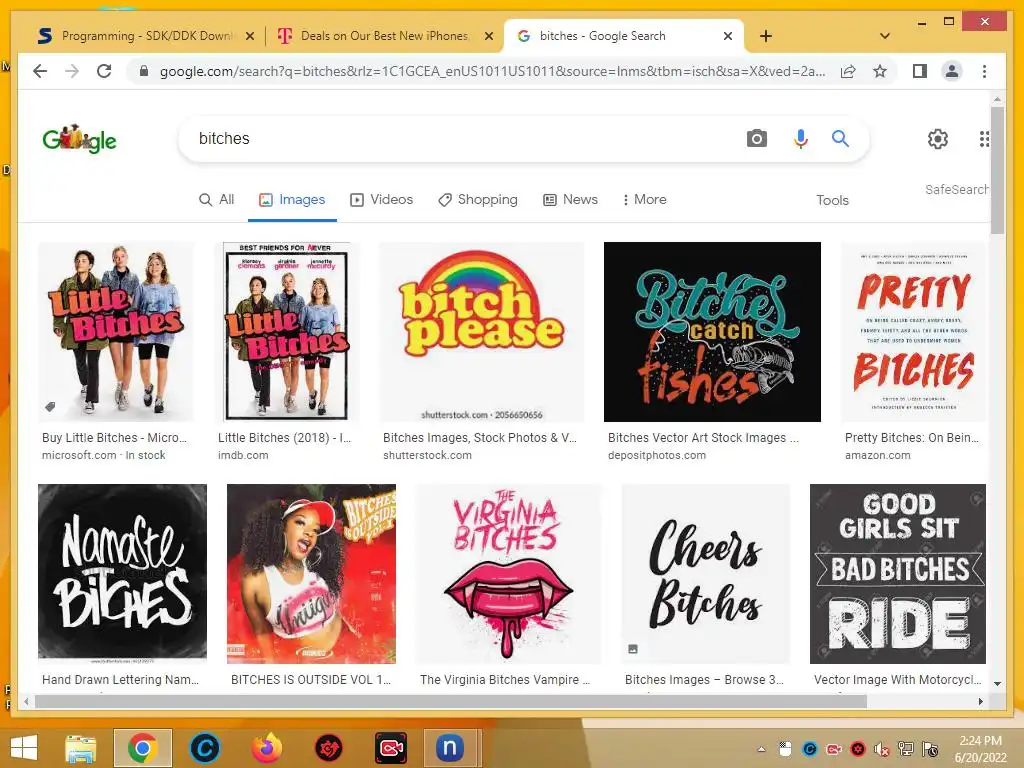The image size is (1024, 768).
Task: Open the imdb.com source link
Action: [x=243, y=455]
